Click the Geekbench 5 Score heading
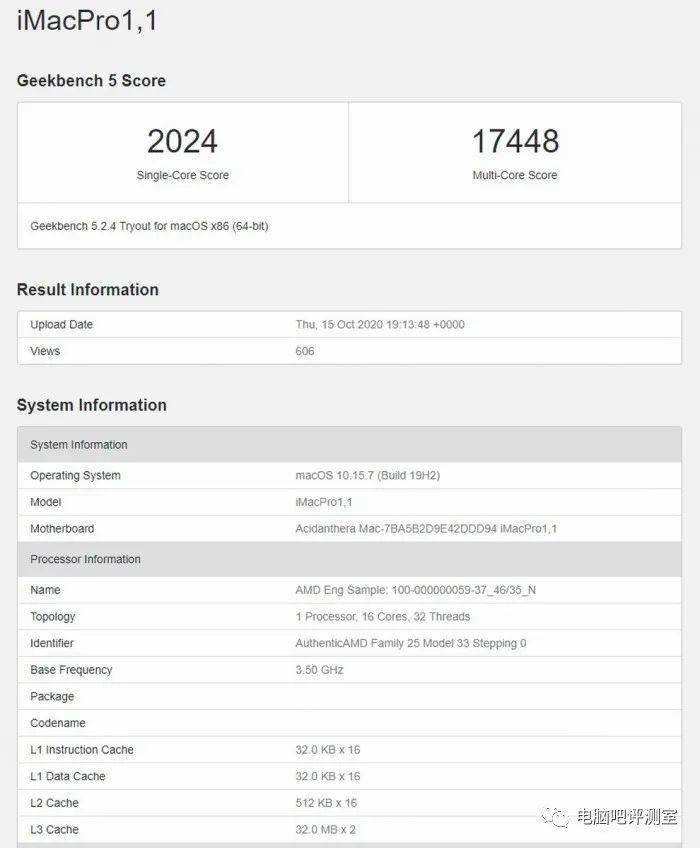The image size is (700, 848). 91,81
